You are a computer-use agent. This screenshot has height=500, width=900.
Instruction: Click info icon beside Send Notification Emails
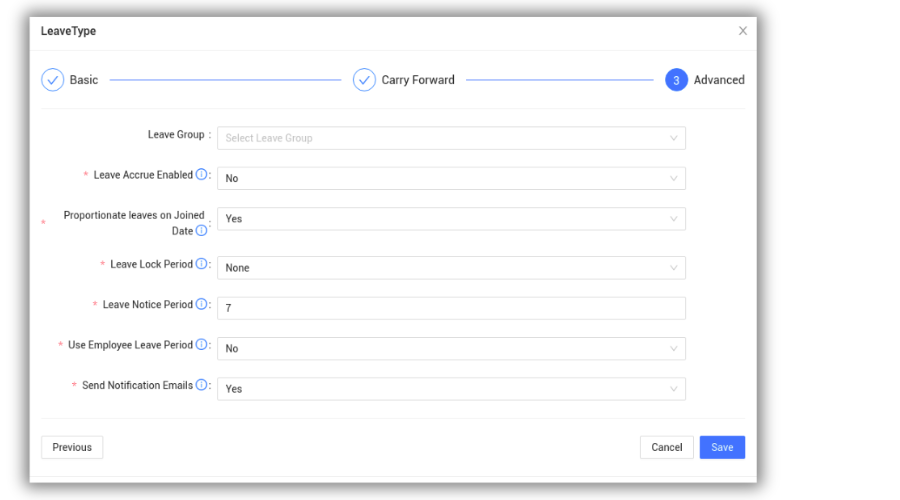click(x=201, y=385)
